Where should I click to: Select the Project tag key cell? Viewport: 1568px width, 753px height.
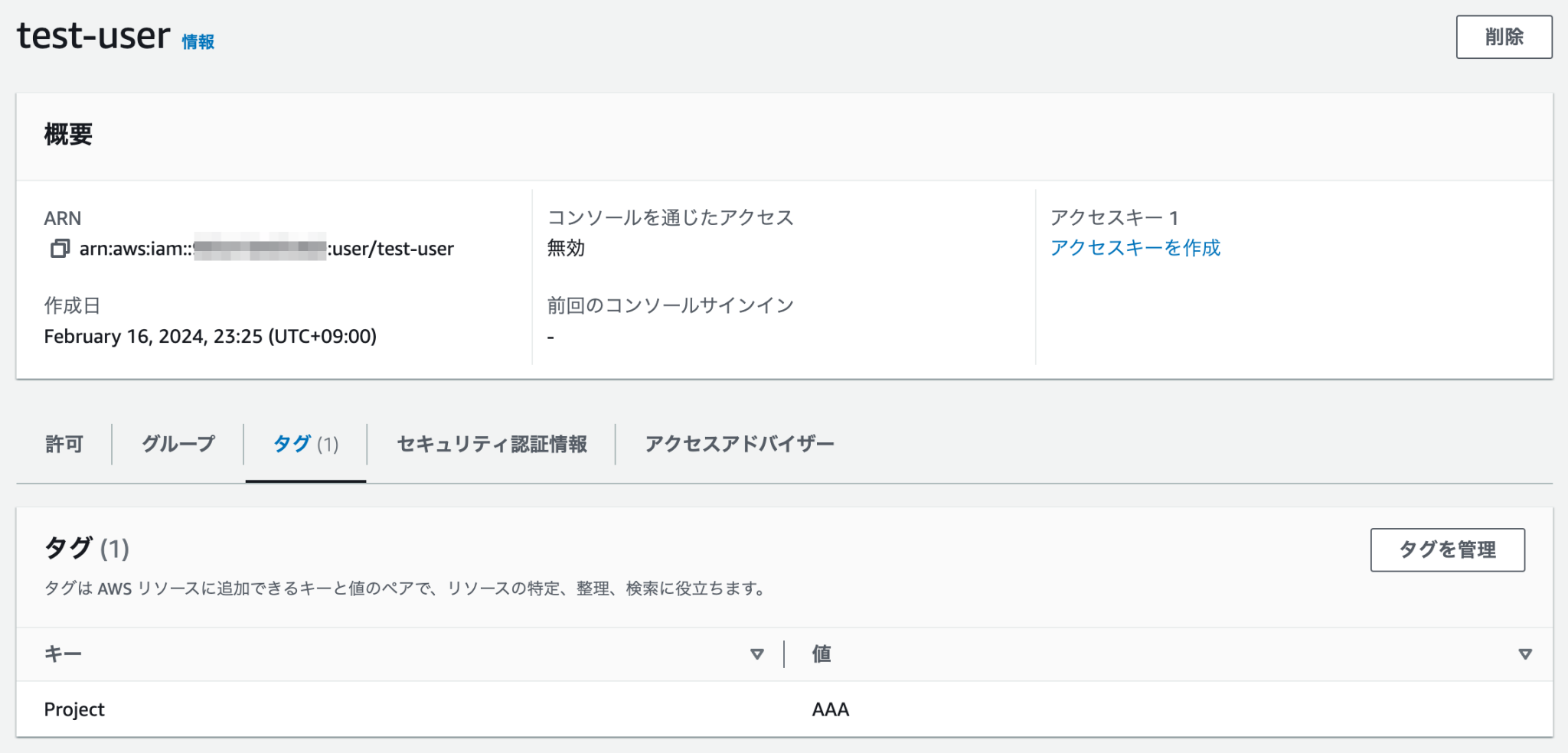[75, 709]
